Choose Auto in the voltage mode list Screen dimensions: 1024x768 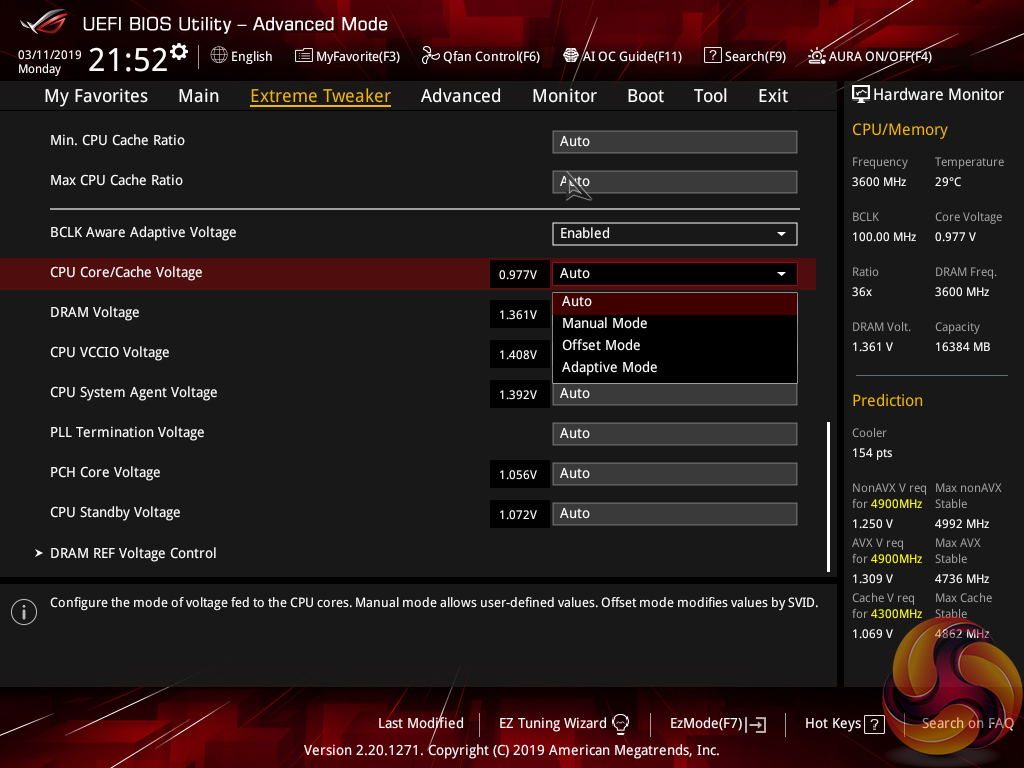click(675, 302)
